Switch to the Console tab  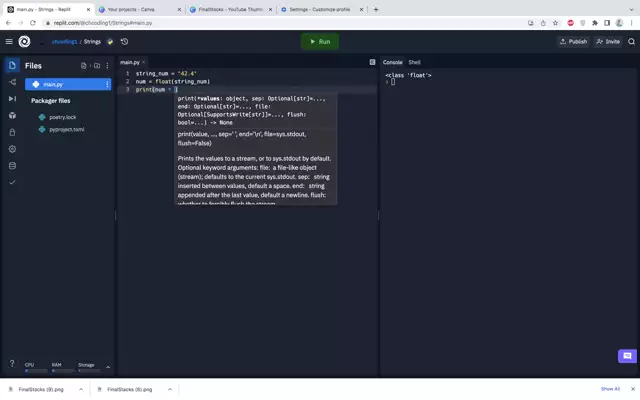click(x=393, y=62)
